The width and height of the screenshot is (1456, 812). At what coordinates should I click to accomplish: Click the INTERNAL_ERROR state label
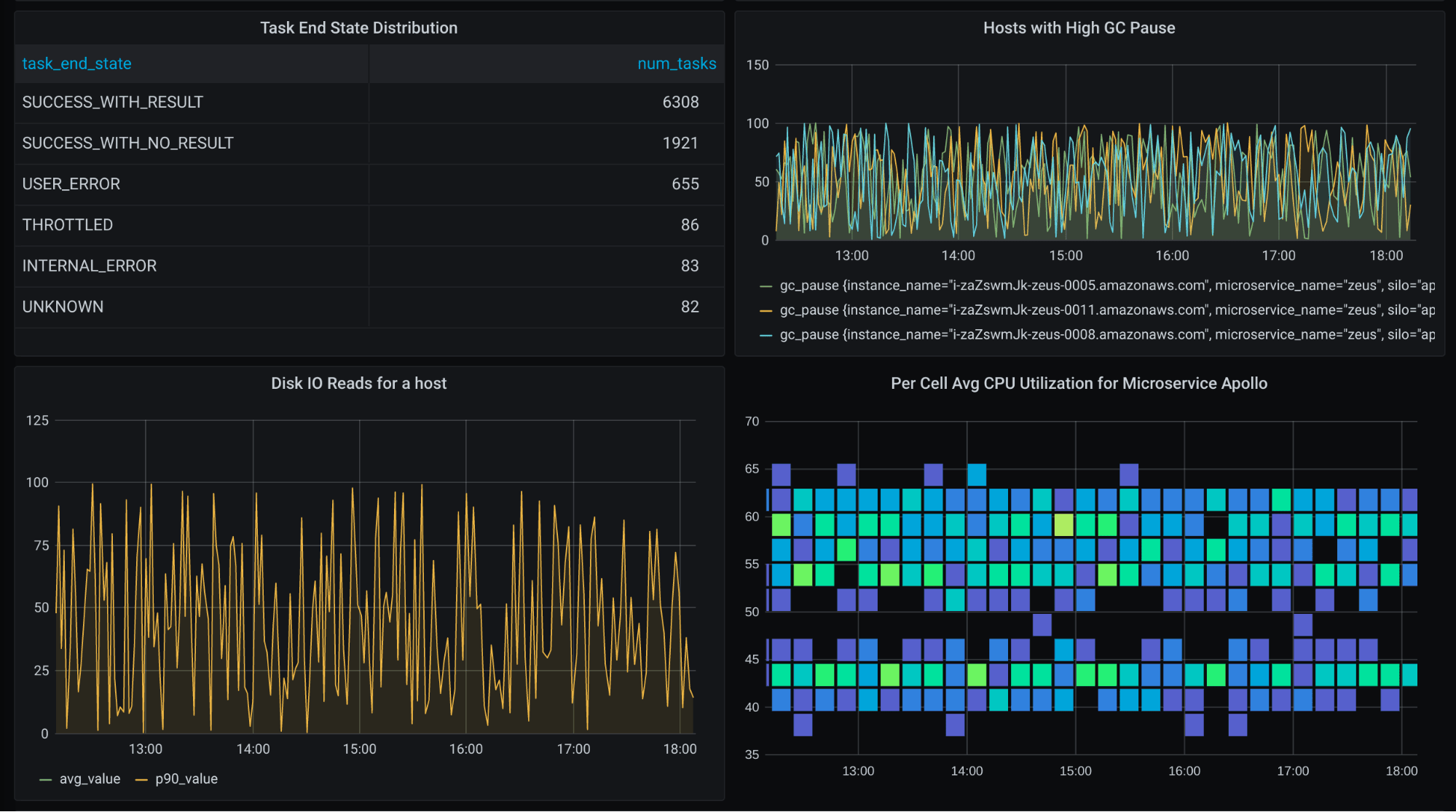pyautogui.click(x=89, y=266)
